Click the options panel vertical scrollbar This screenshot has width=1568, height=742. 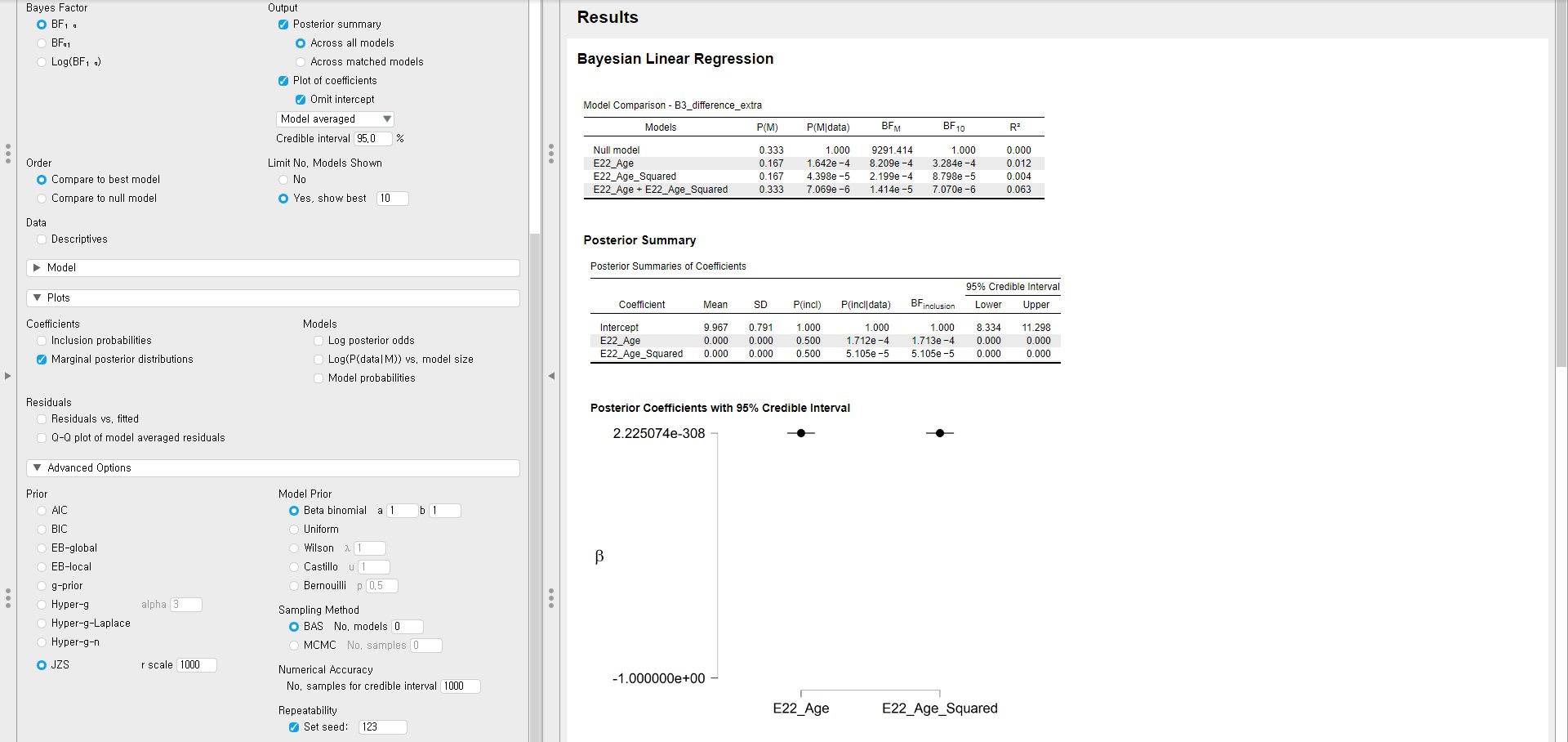(x=535, y=409)
